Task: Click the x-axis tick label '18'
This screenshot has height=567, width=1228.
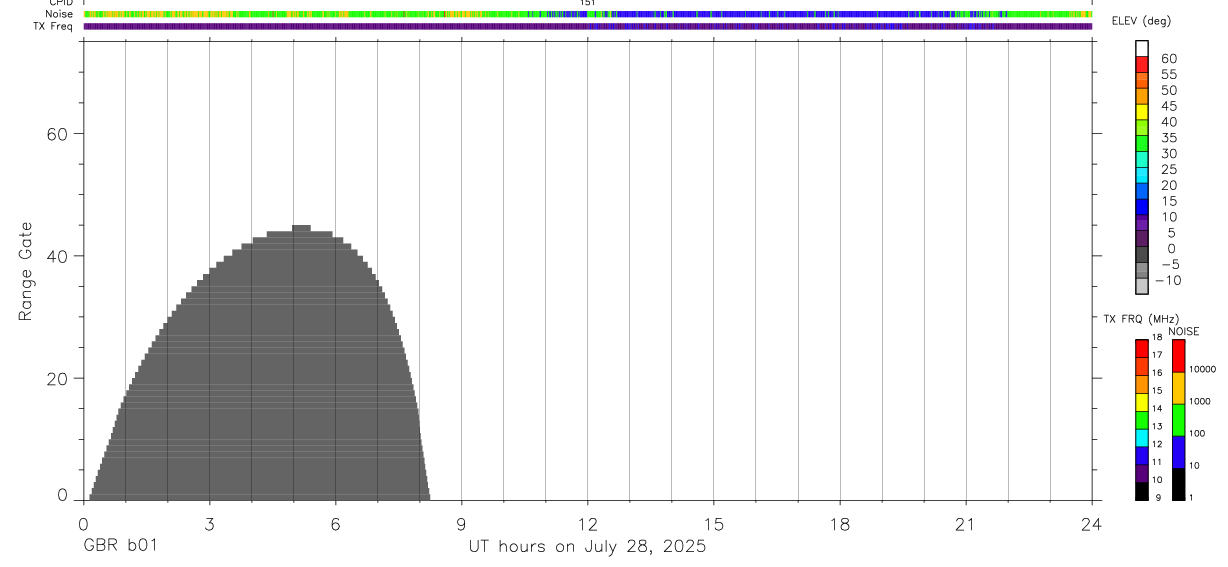Action: click(x=839, y=524)
